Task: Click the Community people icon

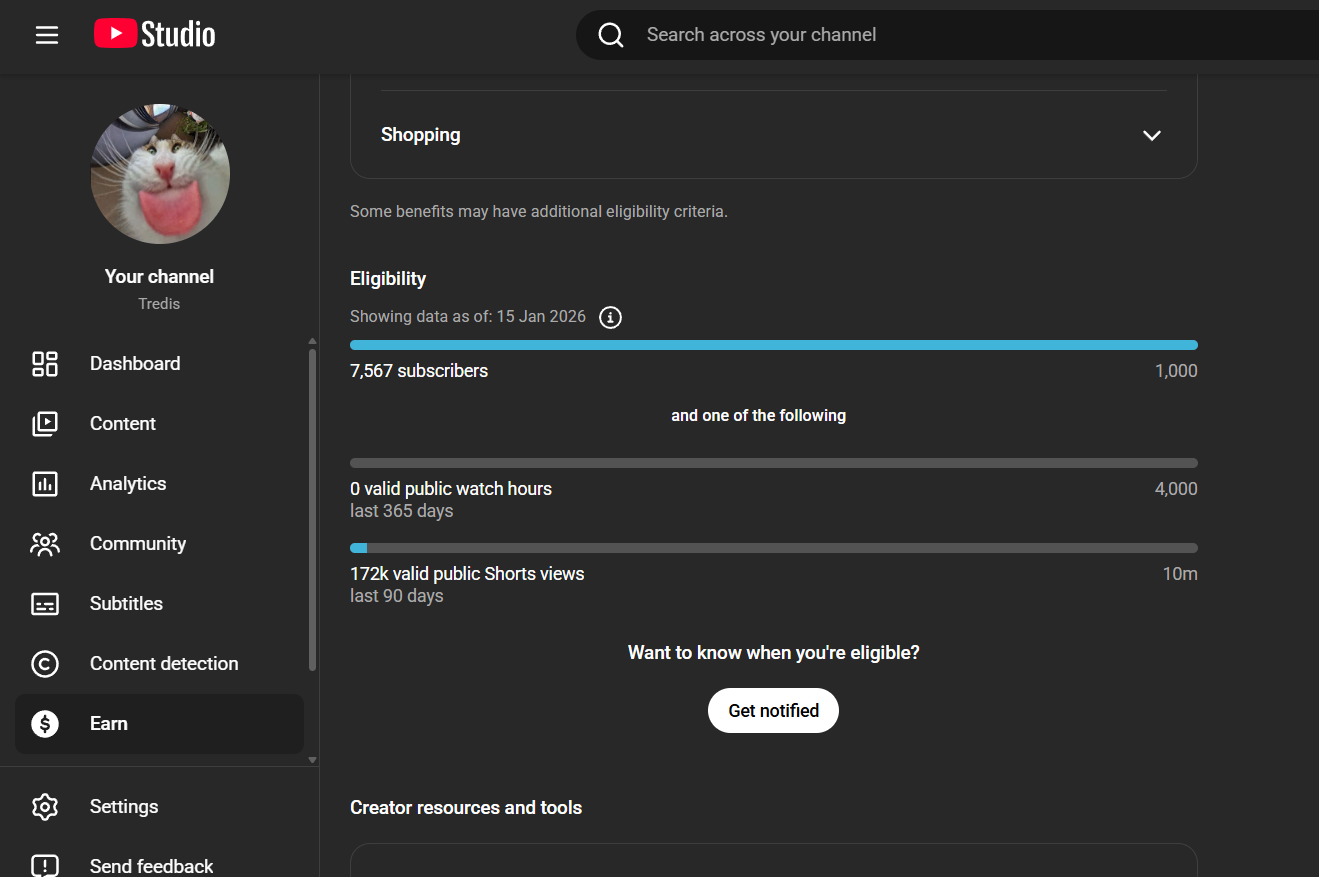Action: click(45, 544)
